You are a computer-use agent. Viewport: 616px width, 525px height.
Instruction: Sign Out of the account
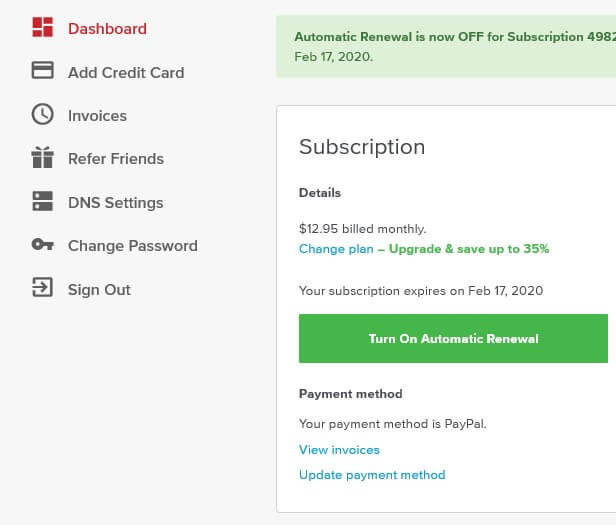(x=99, y=290)
